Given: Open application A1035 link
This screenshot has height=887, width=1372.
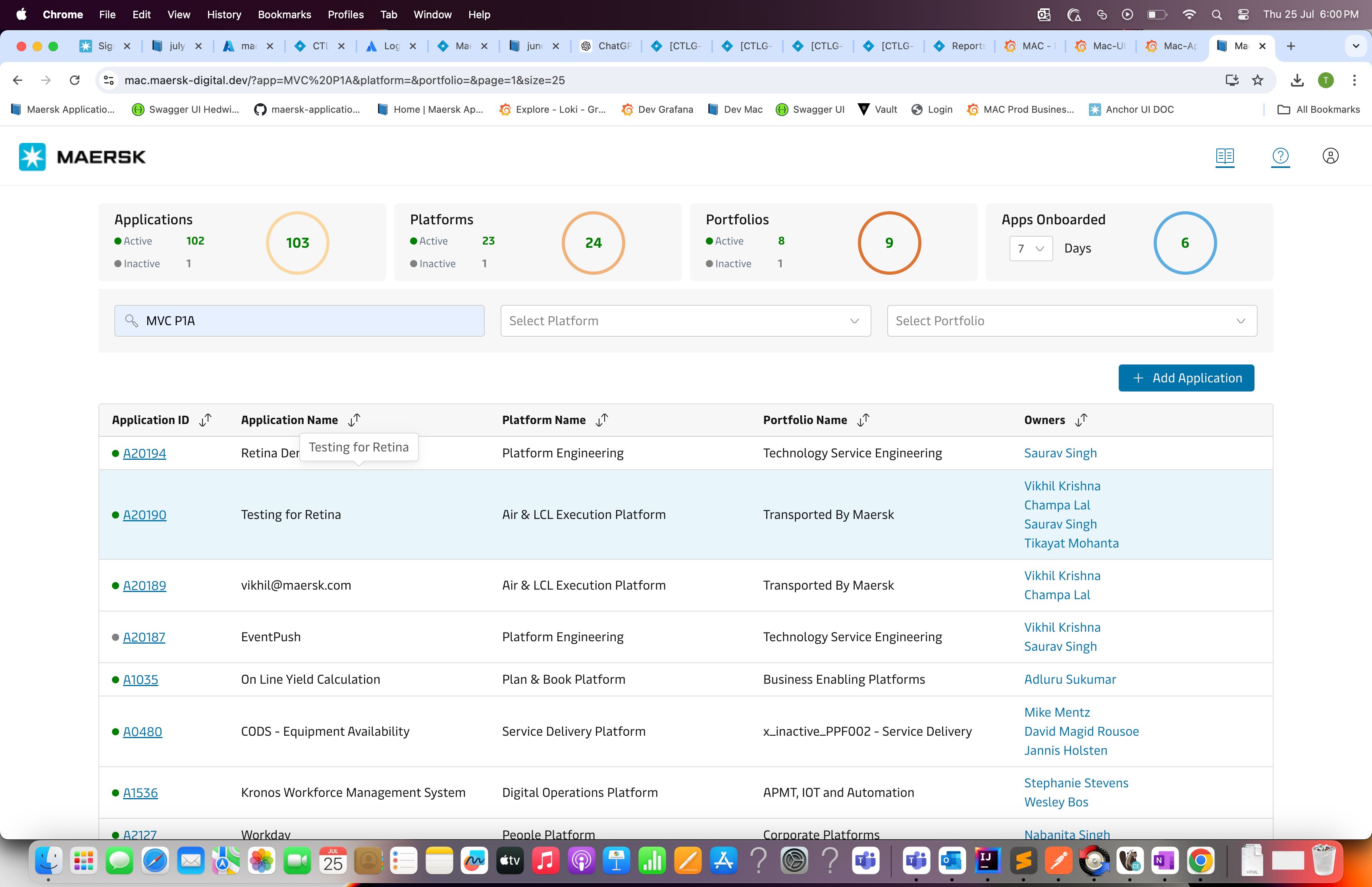Looking at the screenshot, I should point(141,680).
